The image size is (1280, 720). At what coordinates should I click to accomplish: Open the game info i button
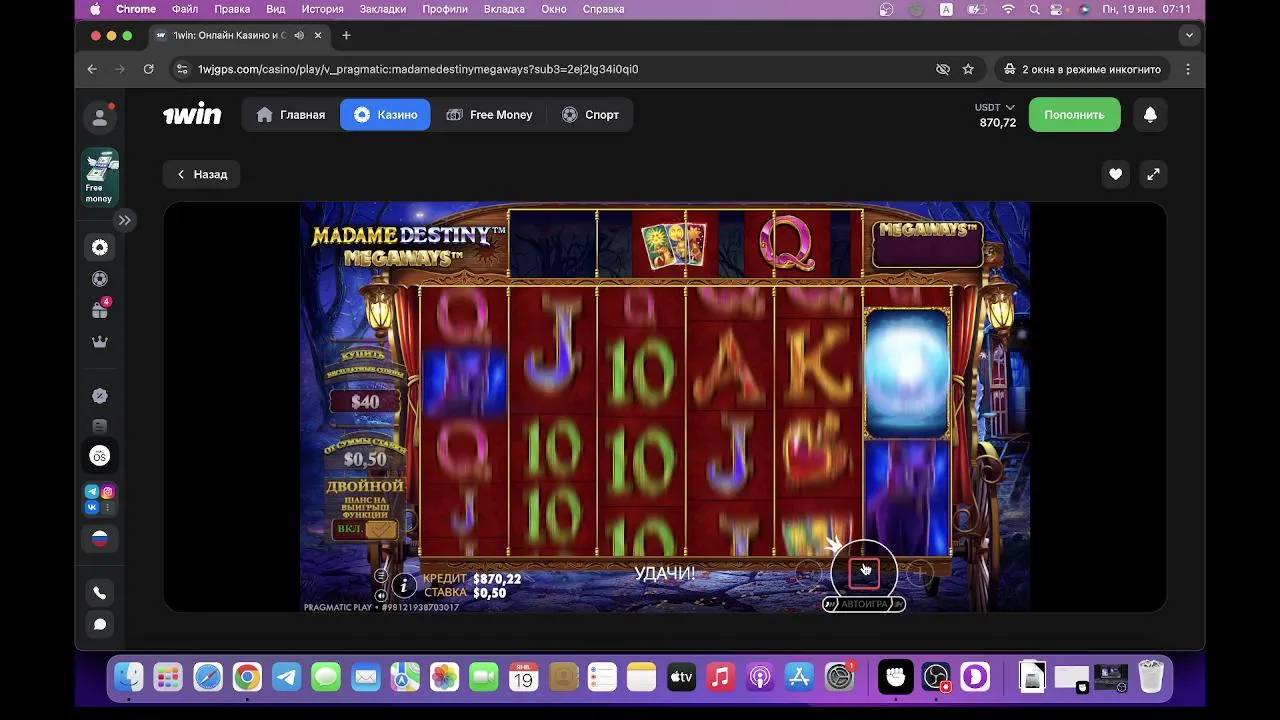point(404,586)
